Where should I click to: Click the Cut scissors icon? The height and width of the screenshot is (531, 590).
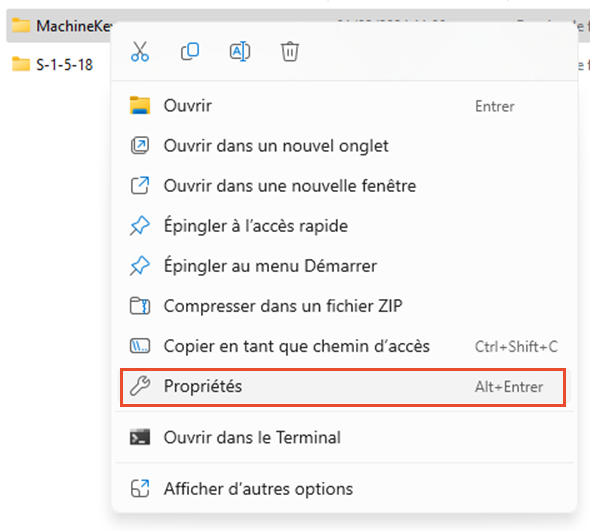click(140, 51)
